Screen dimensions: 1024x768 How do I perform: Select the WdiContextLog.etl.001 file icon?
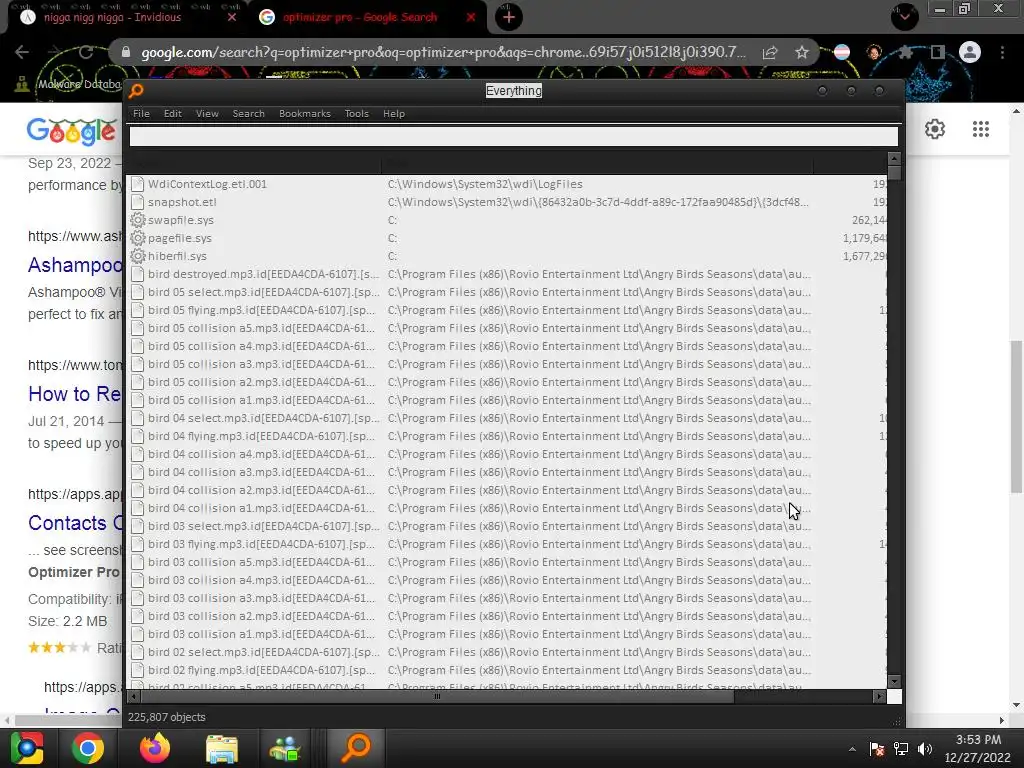click(137, 184)
